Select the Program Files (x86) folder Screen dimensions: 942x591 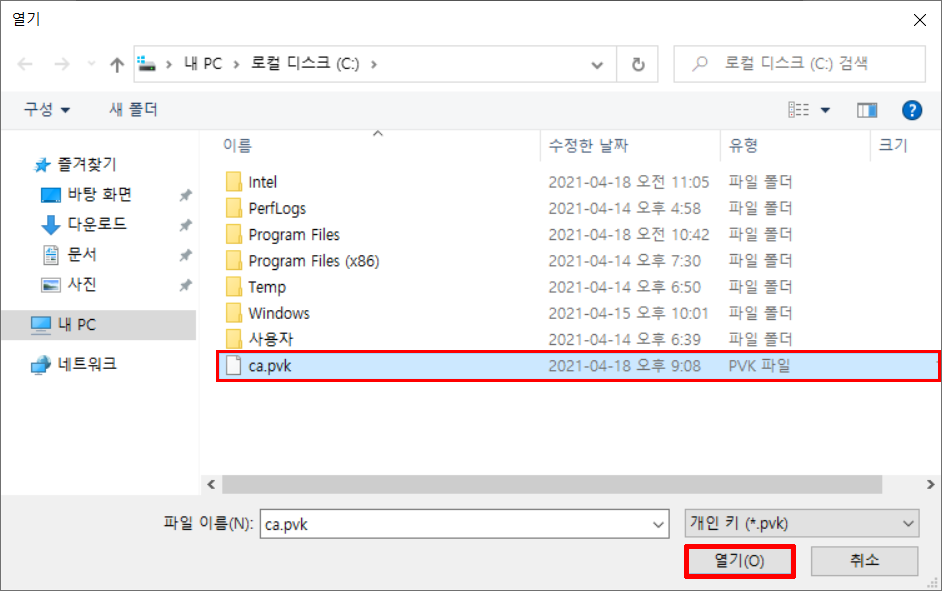coord(314,261)
